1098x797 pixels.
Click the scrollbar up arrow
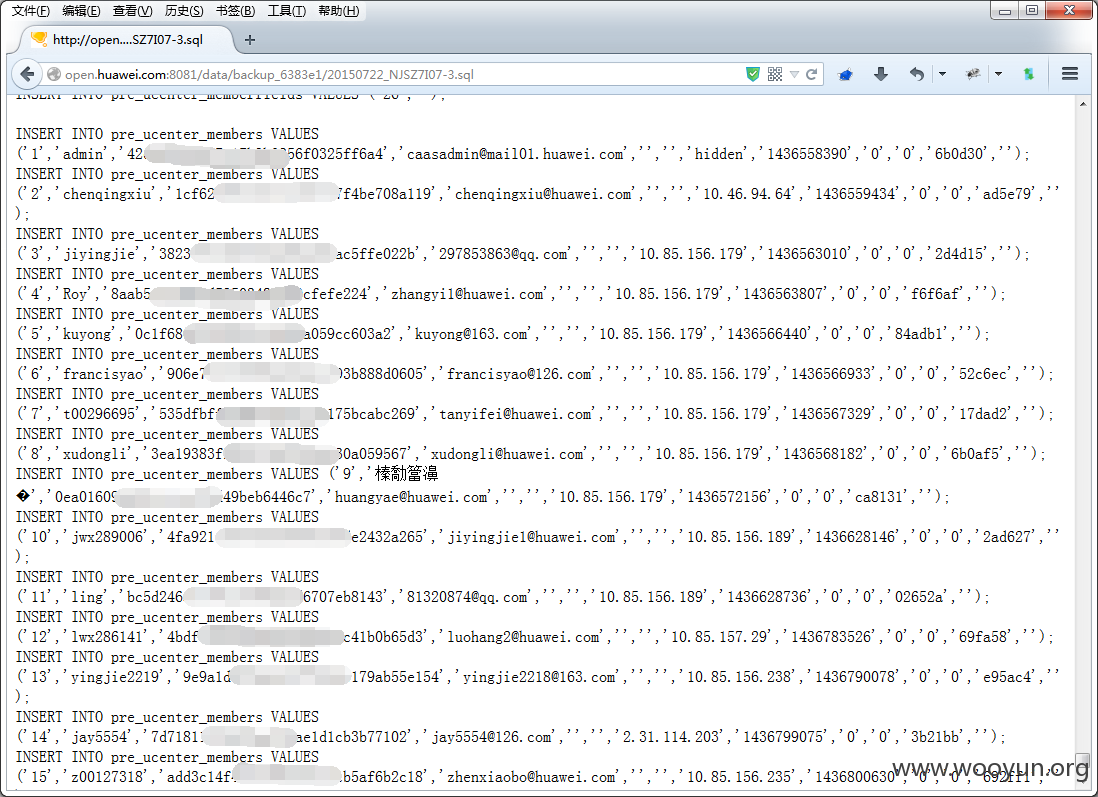(x=1083, y=104)
